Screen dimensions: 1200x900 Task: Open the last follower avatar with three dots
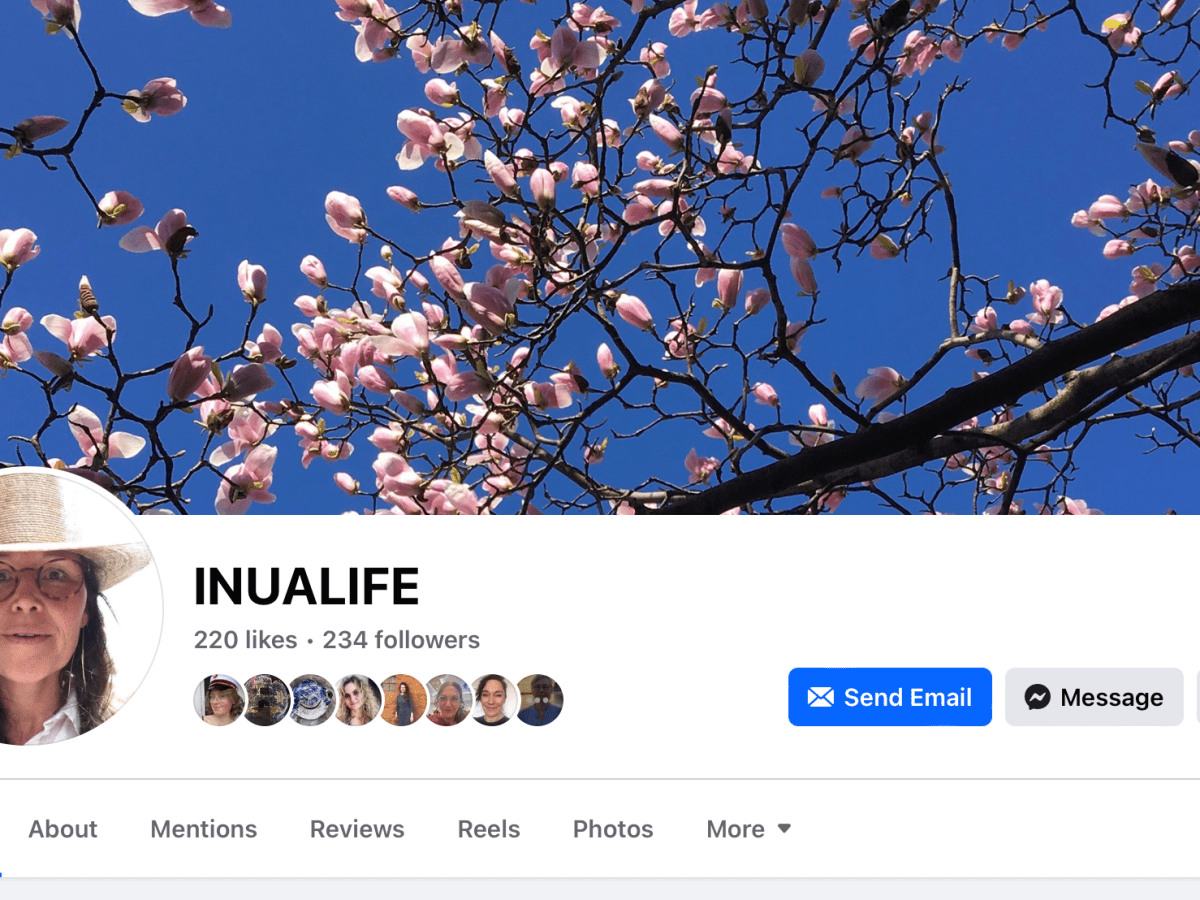pos(539,700)
